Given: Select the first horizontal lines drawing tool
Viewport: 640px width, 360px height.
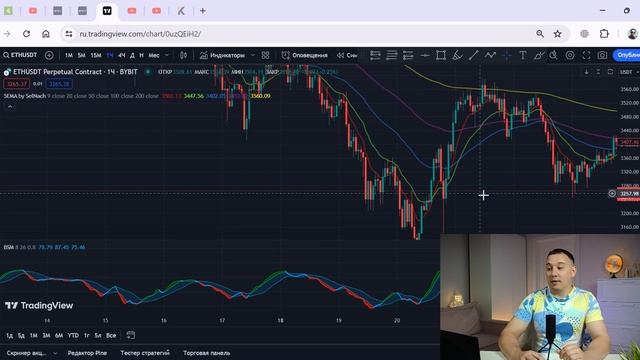Looking at the screenshot, I should pyautogui.click(x=375, y=55).
